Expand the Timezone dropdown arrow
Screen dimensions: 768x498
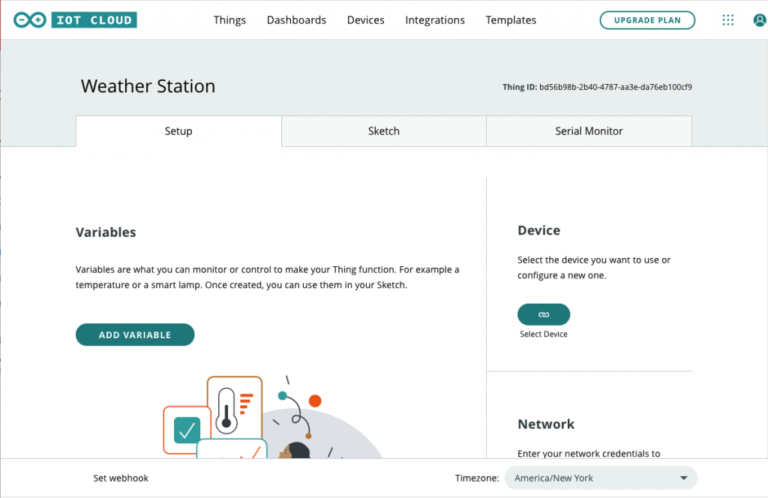point(683,478)
